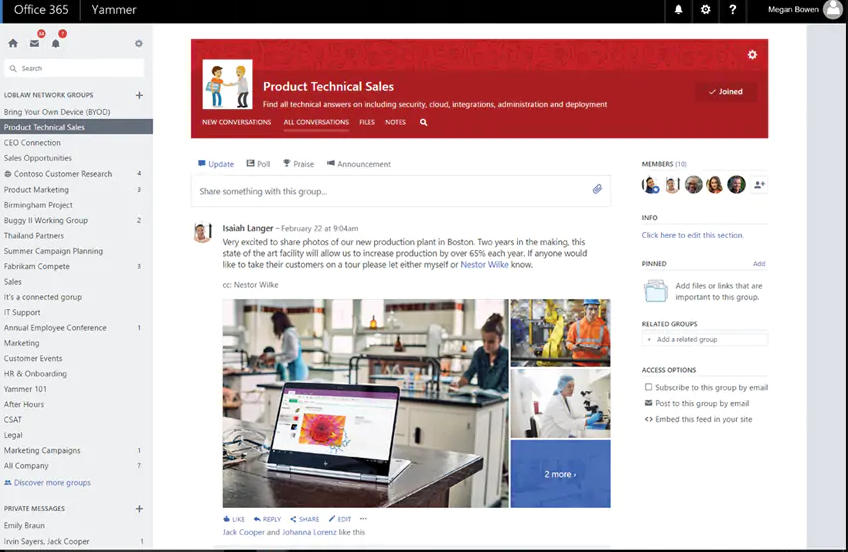Go to Yammer home via the house icon
This screenshot has width=848, height=552.
point(13,43)
